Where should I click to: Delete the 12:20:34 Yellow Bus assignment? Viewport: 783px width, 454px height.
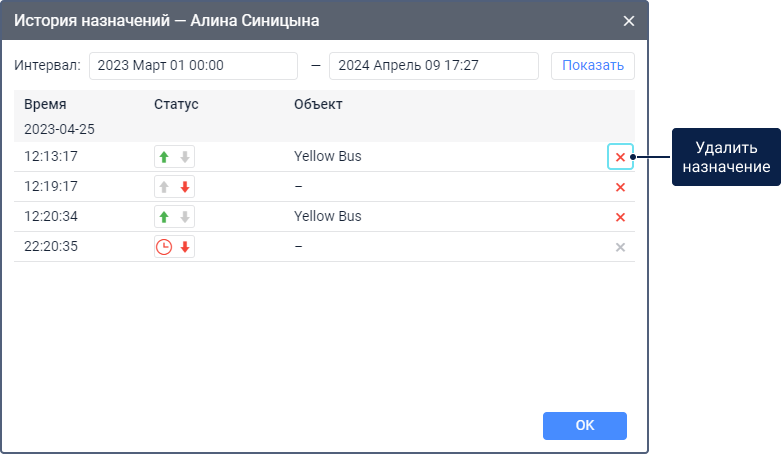click(x=620, y=217)
